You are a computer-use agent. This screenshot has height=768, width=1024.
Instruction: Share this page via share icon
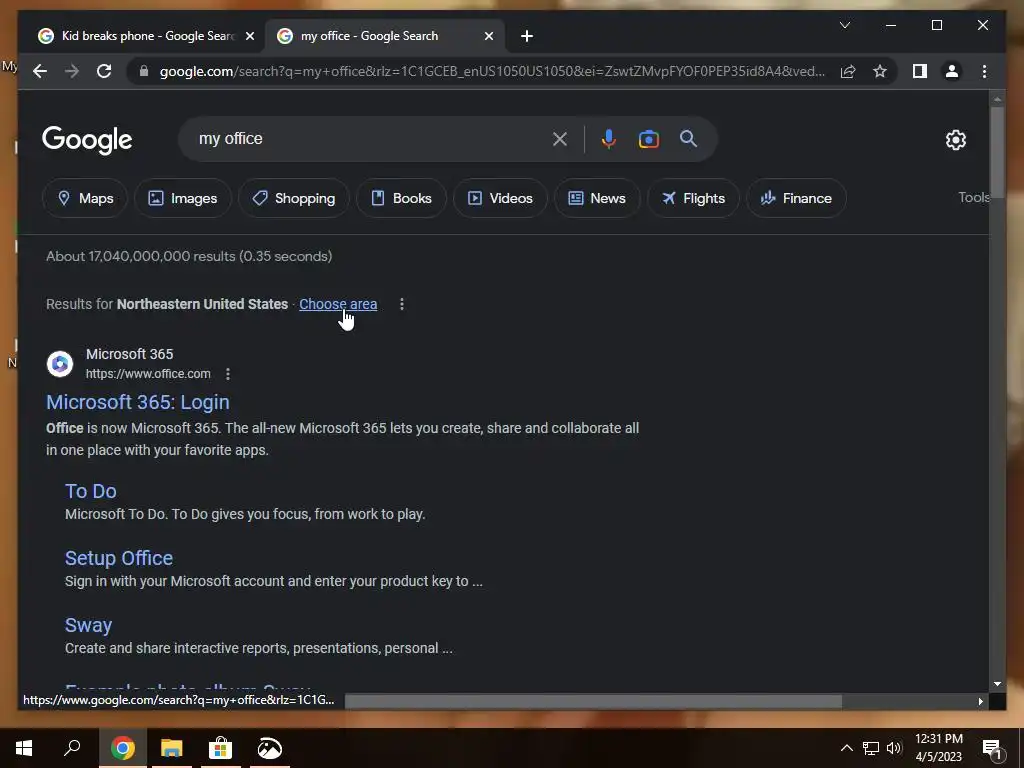(x=848, y=71)
